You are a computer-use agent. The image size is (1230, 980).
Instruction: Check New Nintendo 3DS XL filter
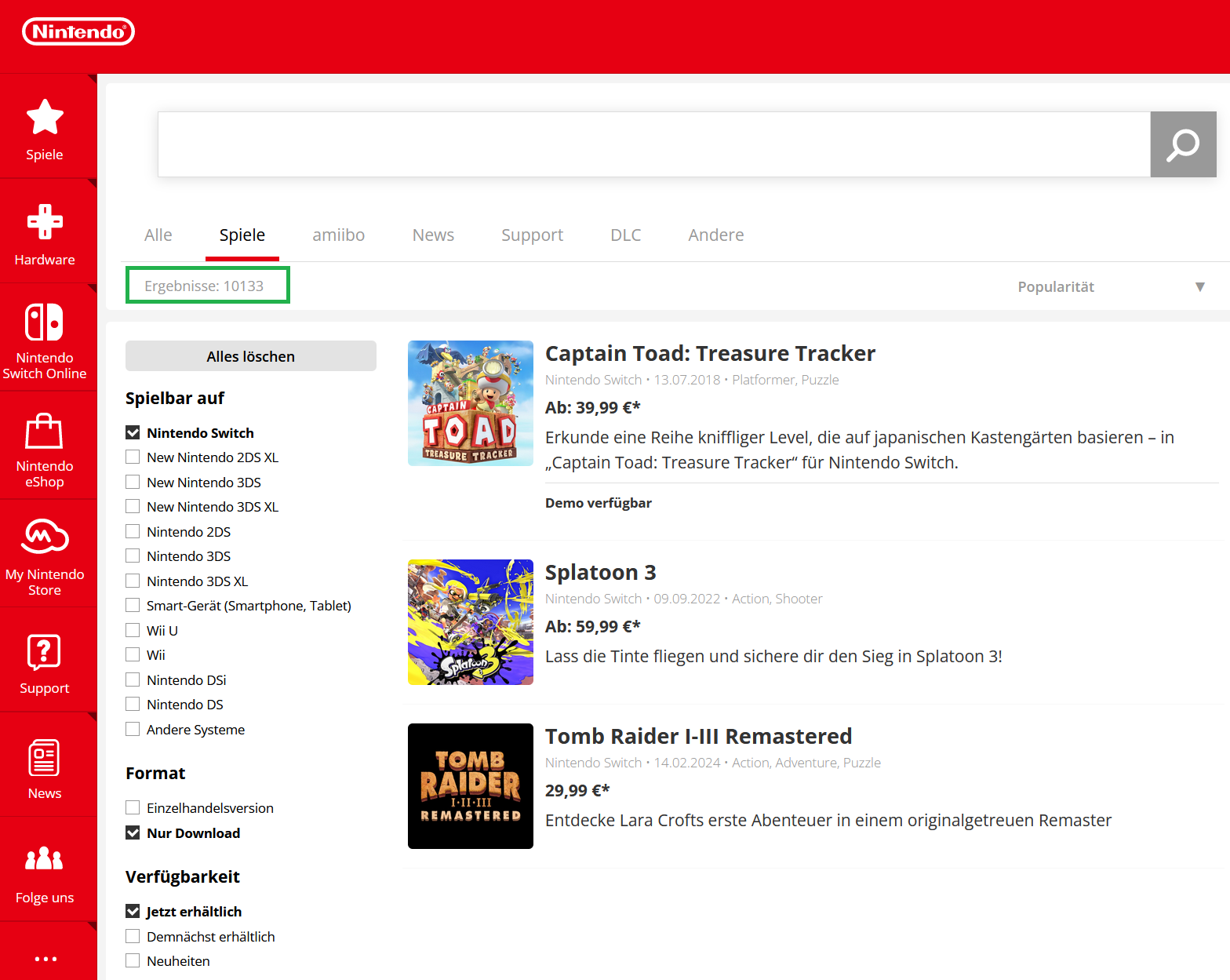tap(133, 506)
